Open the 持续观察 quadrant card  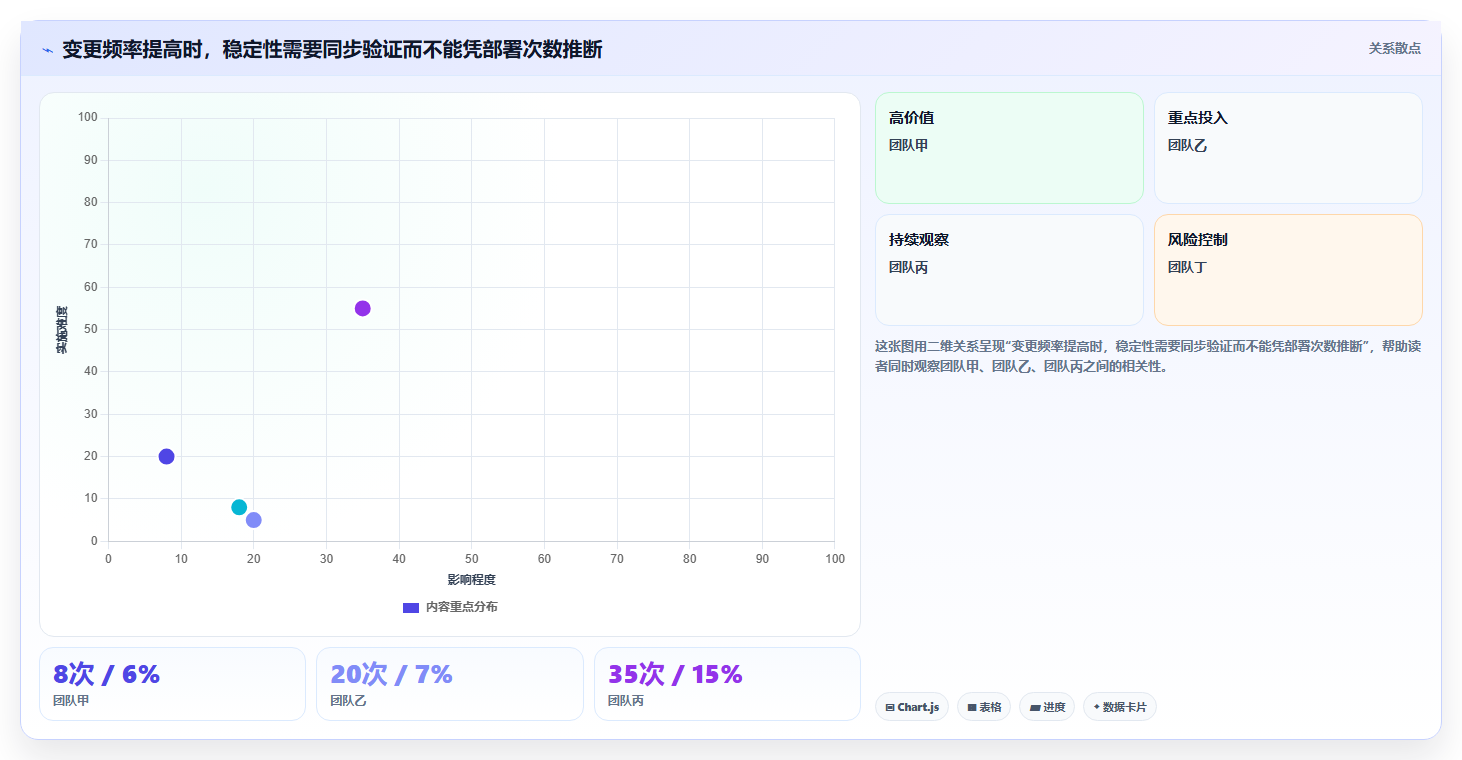click(x=1009, y=270)
